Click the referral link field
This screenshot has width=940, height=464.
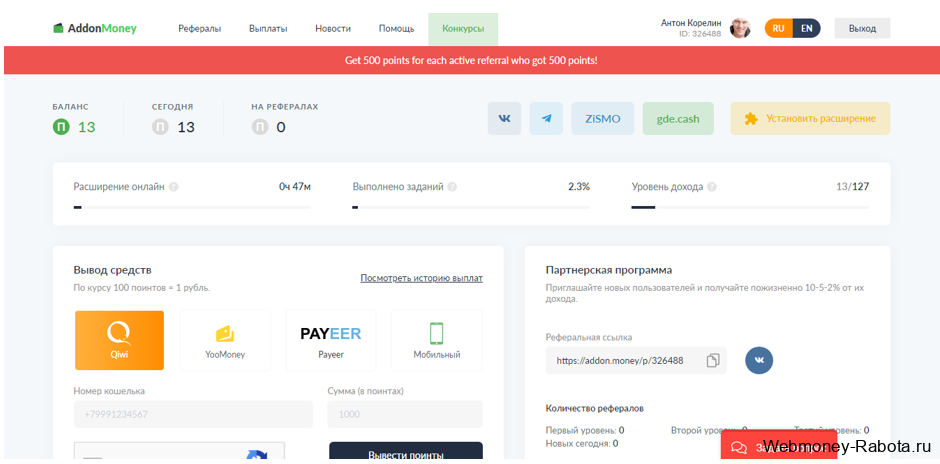[636, 360]
